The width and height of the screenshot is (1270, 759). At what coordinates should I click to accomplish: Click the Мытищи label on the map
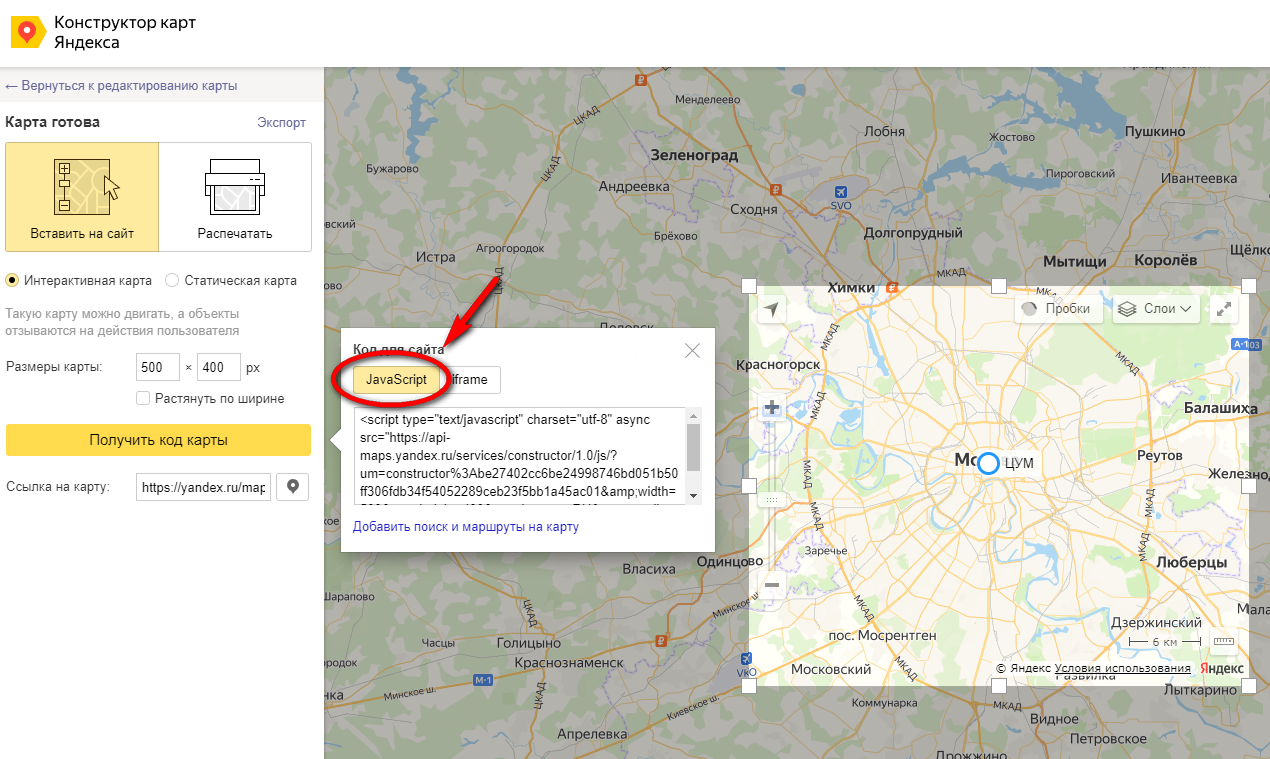click(1075, 261)
